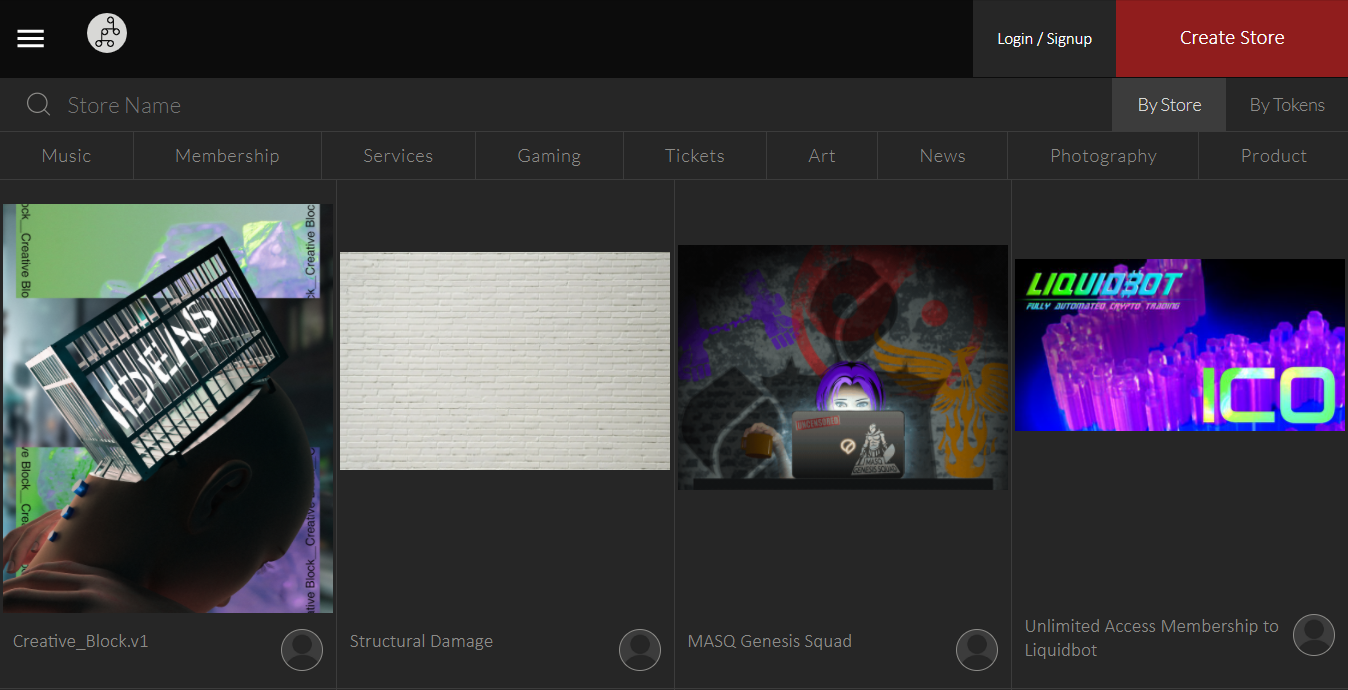Click the Create Store button

(1232, 38)
